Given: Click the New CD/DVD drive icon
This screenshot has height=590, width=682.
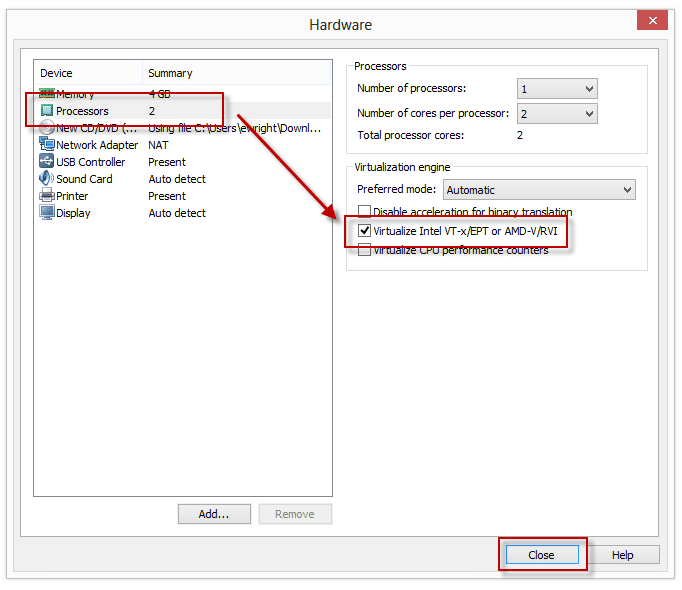Looking at the screenshot, I should click(x=47, y=128).
